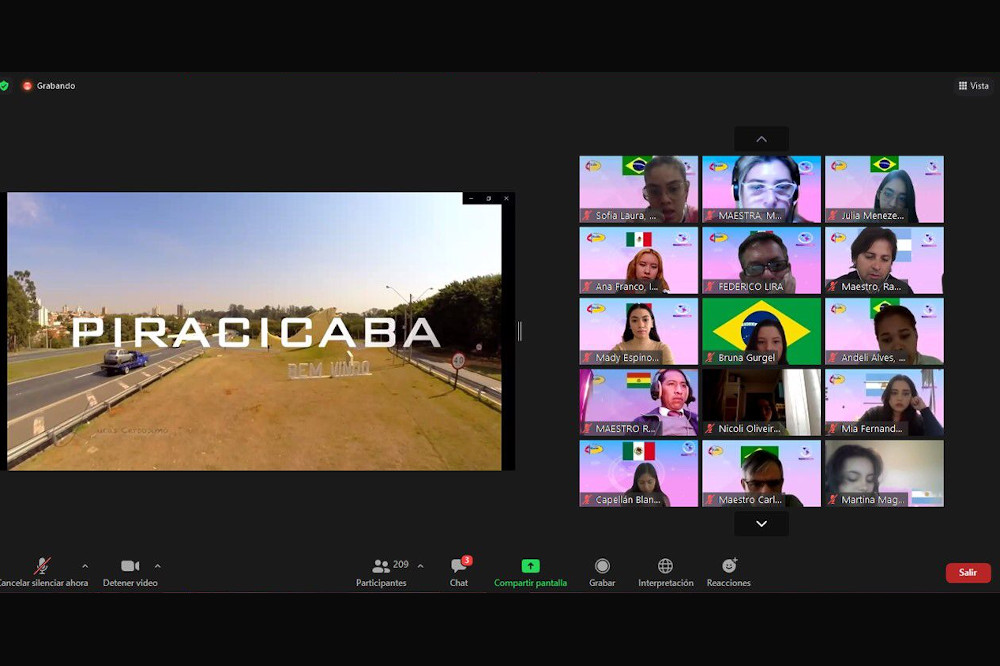Unmute microphone with Cancelar silenciar ahora
This screenshot has width=1000, height=666.
(42, 566)
